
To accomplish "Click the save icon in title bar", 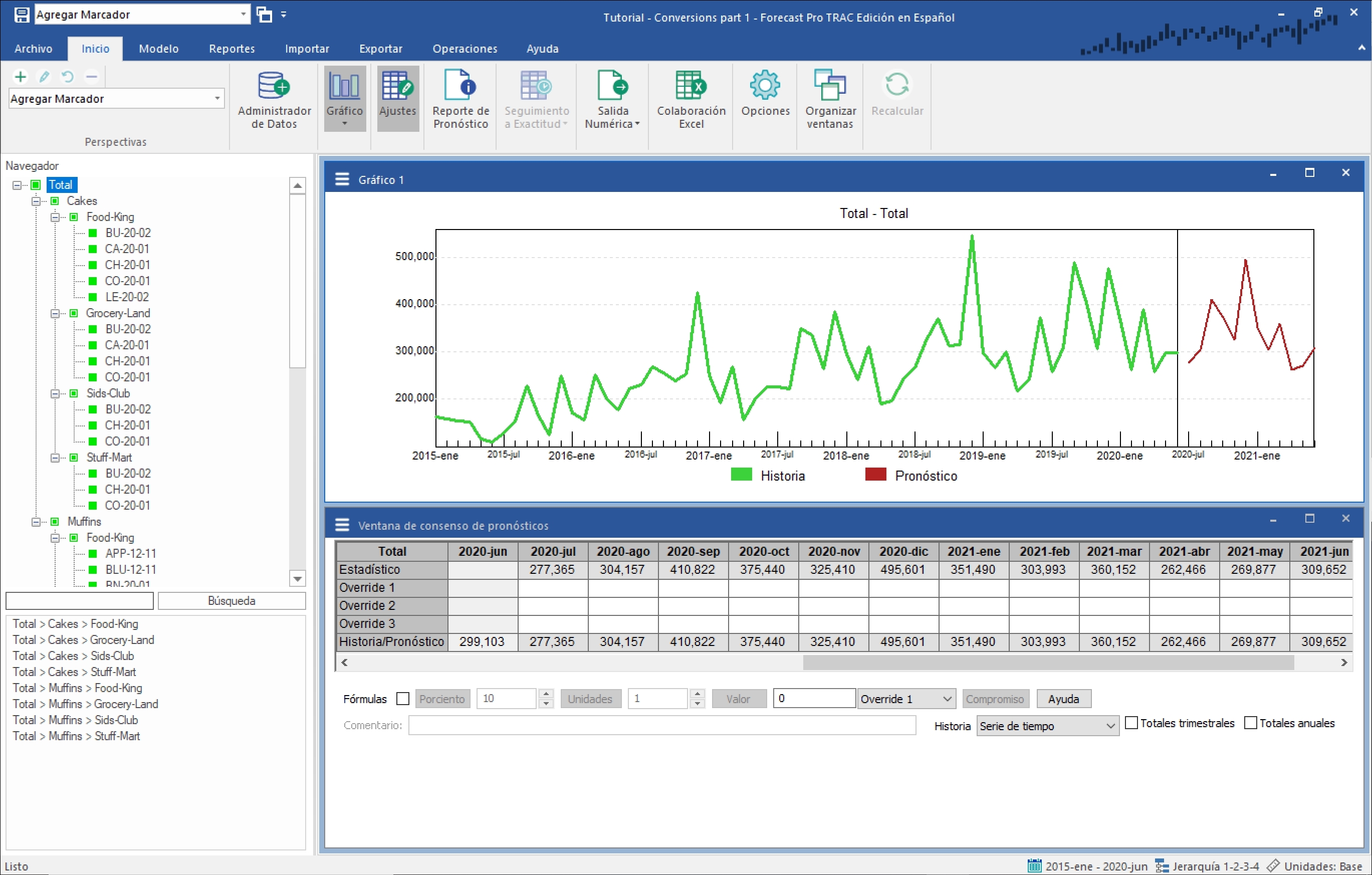I will [21, 14].
